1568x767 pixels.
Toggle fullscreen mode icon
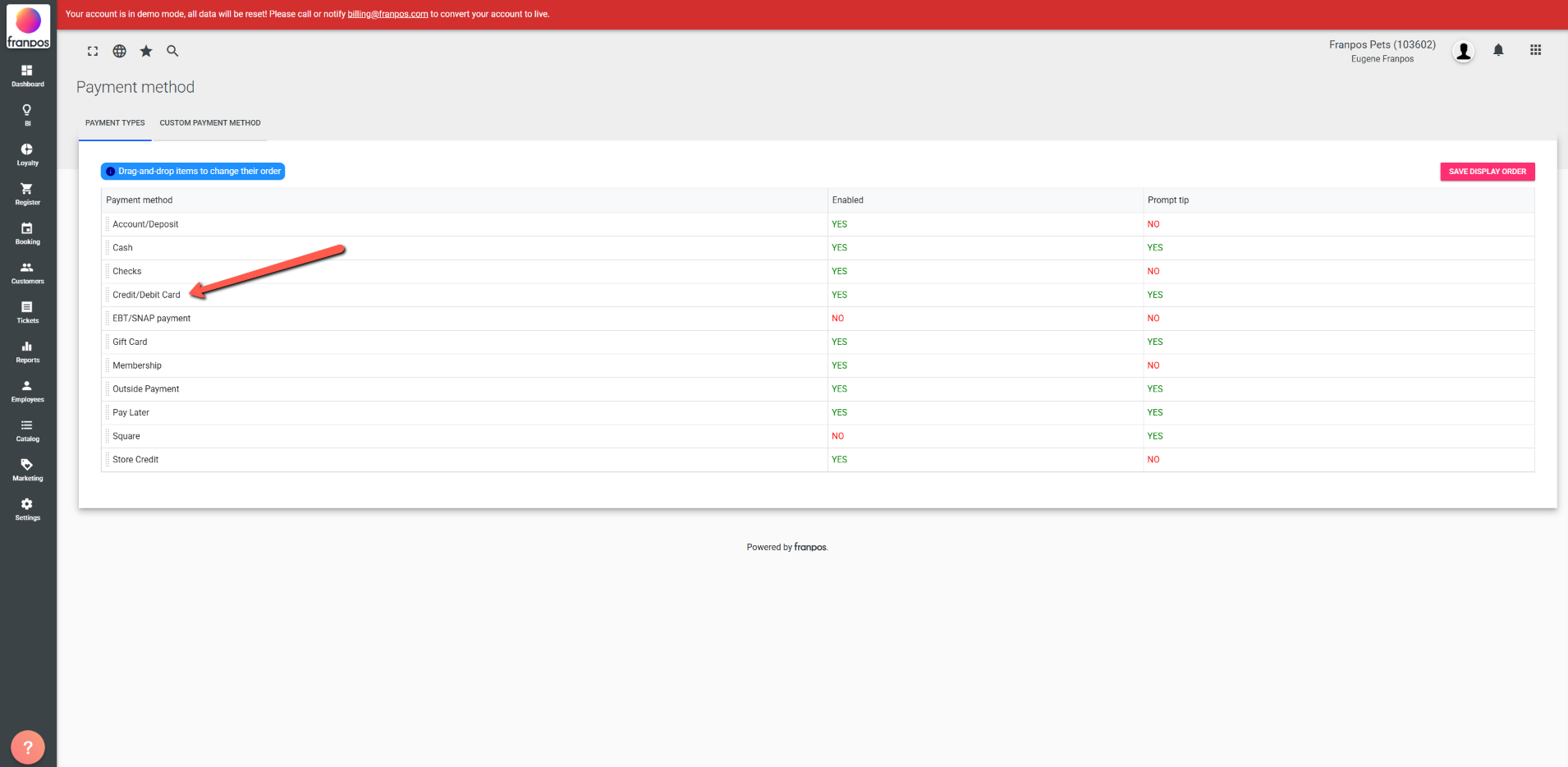pos(93,51)
